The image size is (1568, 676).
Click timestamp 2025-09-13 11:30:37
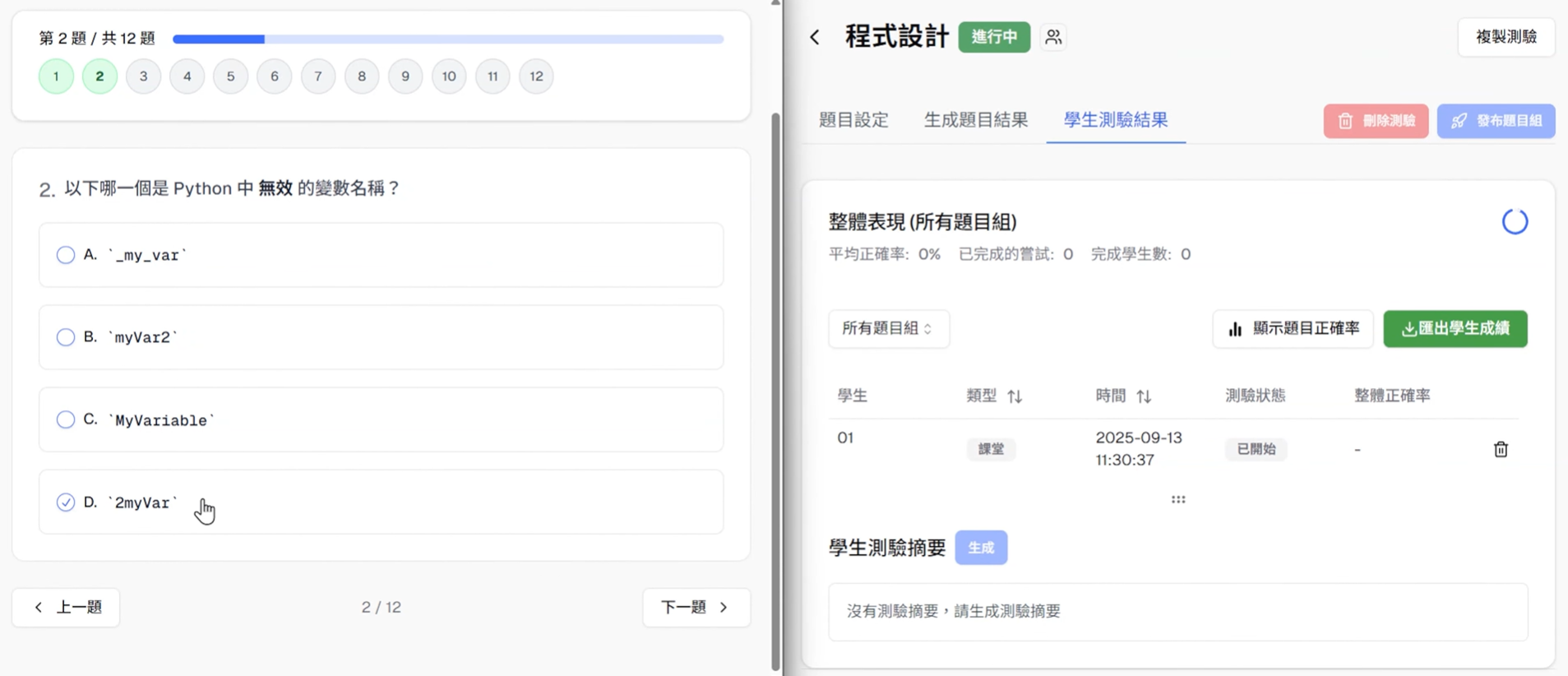(1139, 449)
